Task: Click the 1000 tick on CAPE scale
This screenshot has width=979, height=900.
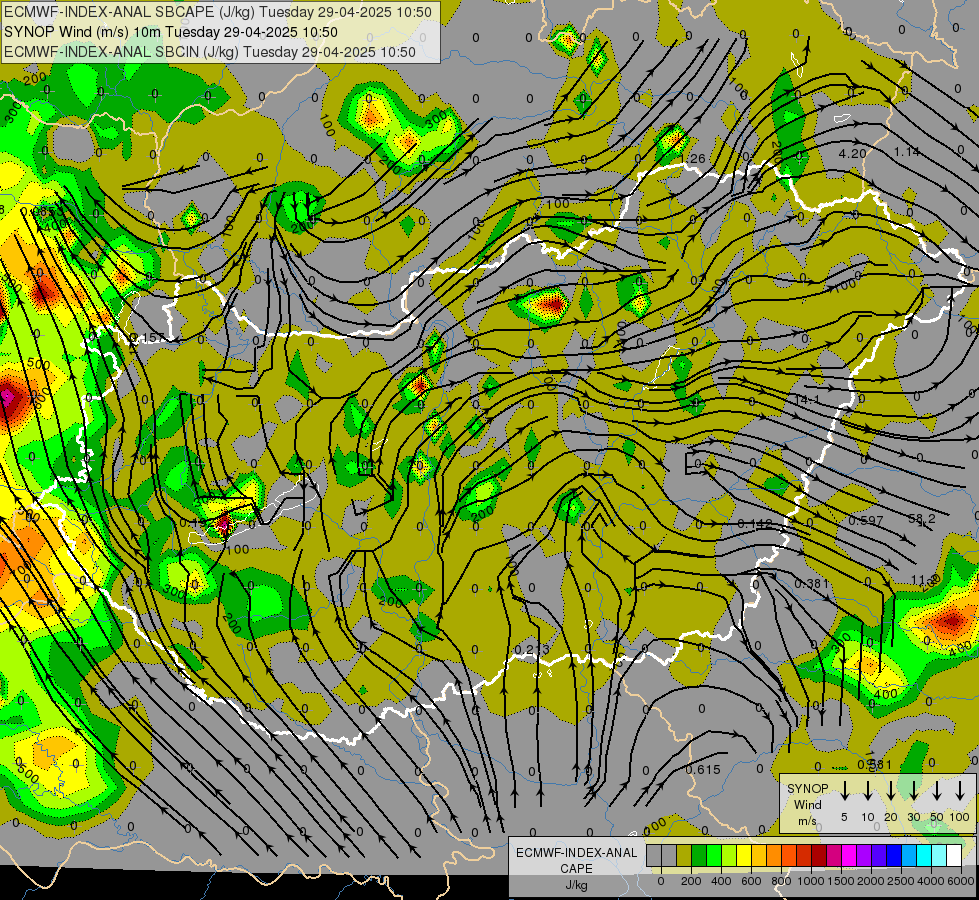Action: click(x=811, y=881)
